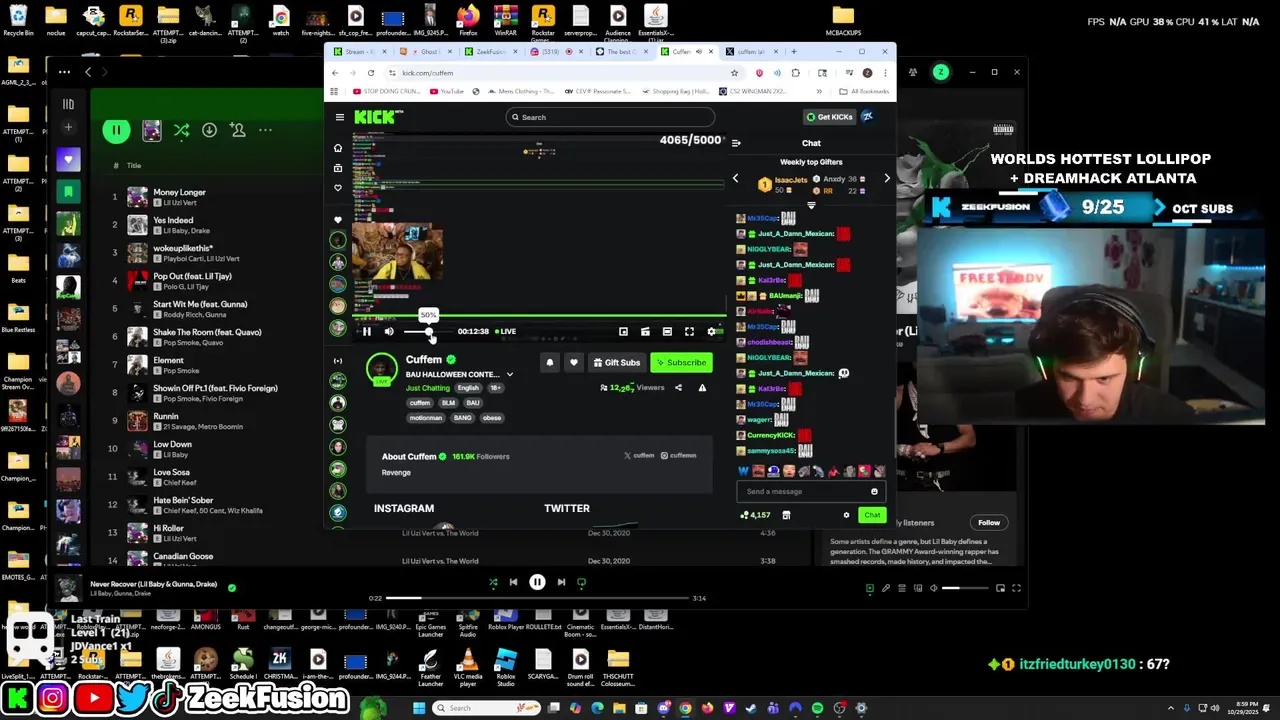The height and width of the screenshot is (720, 1280).
Task: Show next weekly top gifters
Action: [x=886, y=179]
